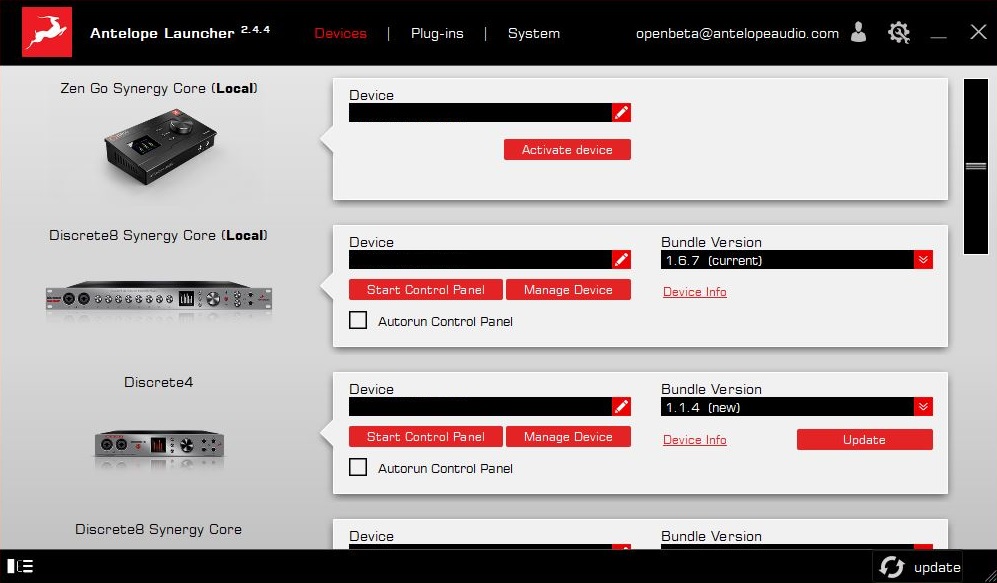Image resolution: width=997 pixels, height=583 pixels.
Task: Edit Discrete4 device name pencil icon
Action: point(621,406)
